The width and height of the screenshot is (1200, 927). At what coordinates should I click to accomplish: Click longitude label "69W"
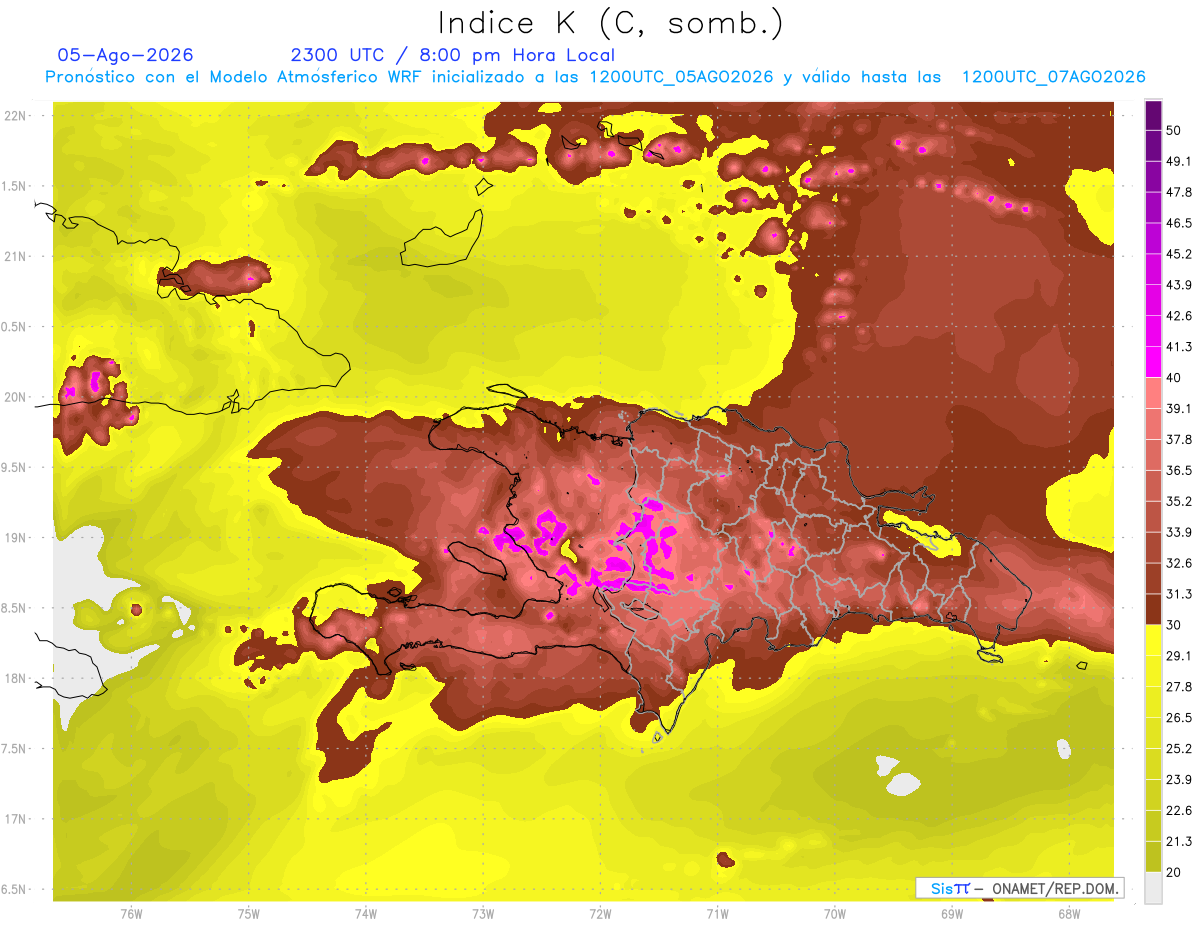pos(952,914)
